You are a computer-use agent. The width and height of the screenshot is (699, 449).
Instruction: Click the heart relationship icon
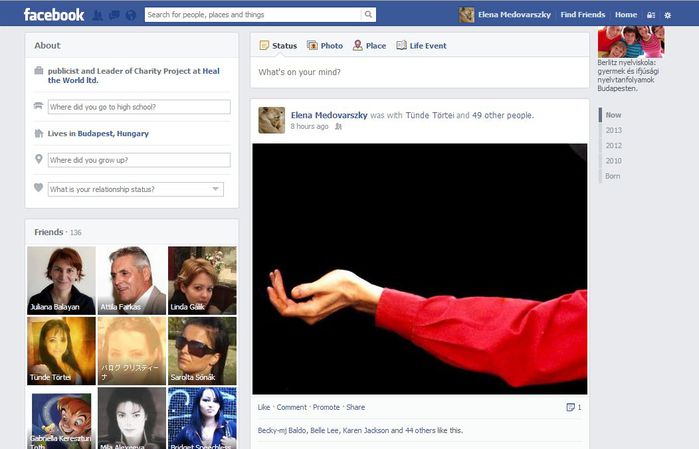click(x=39, y=188)
